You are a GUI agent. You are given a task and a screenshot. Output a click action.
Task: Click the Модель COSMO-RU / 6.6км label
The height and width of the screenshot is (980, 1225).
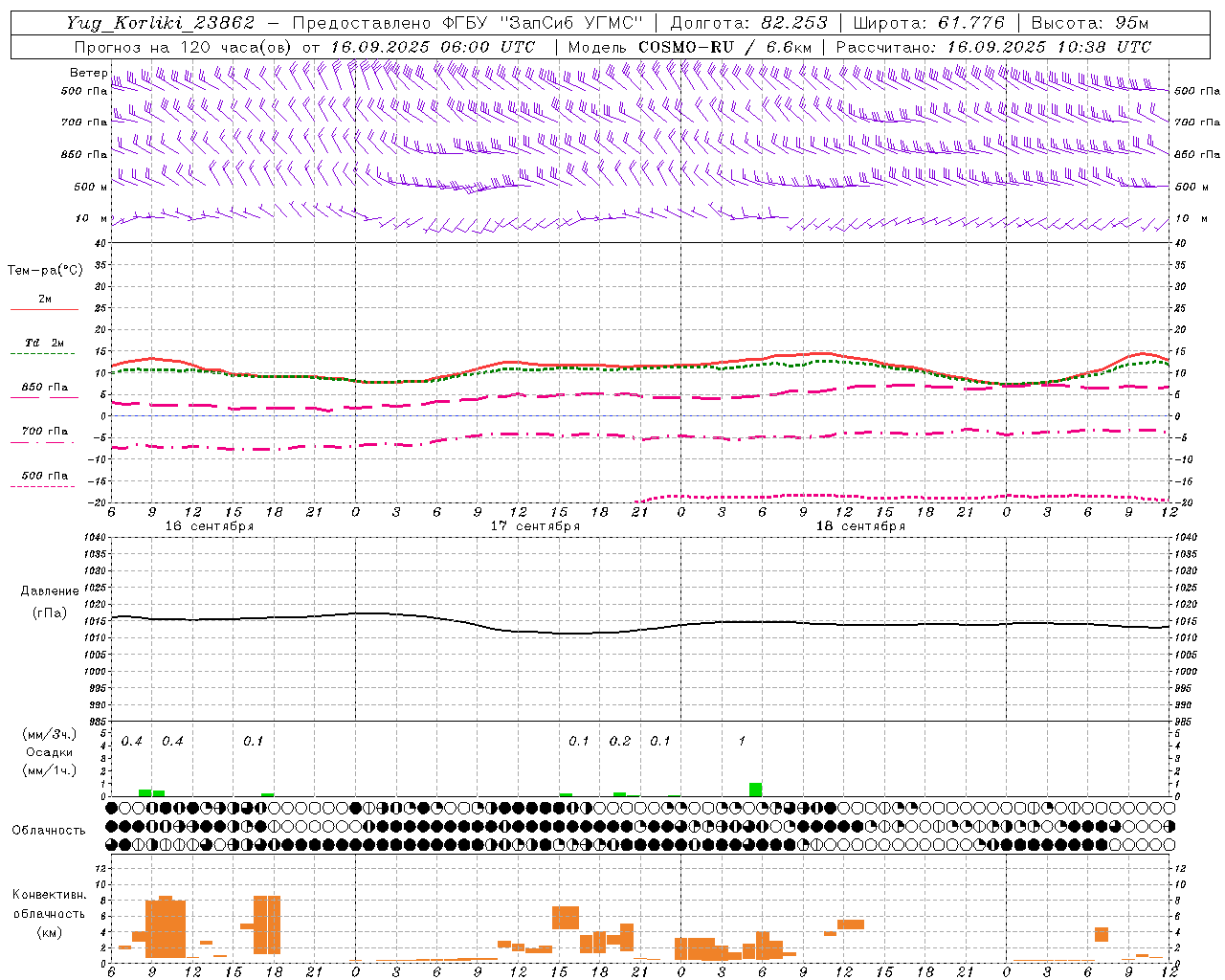689,47
